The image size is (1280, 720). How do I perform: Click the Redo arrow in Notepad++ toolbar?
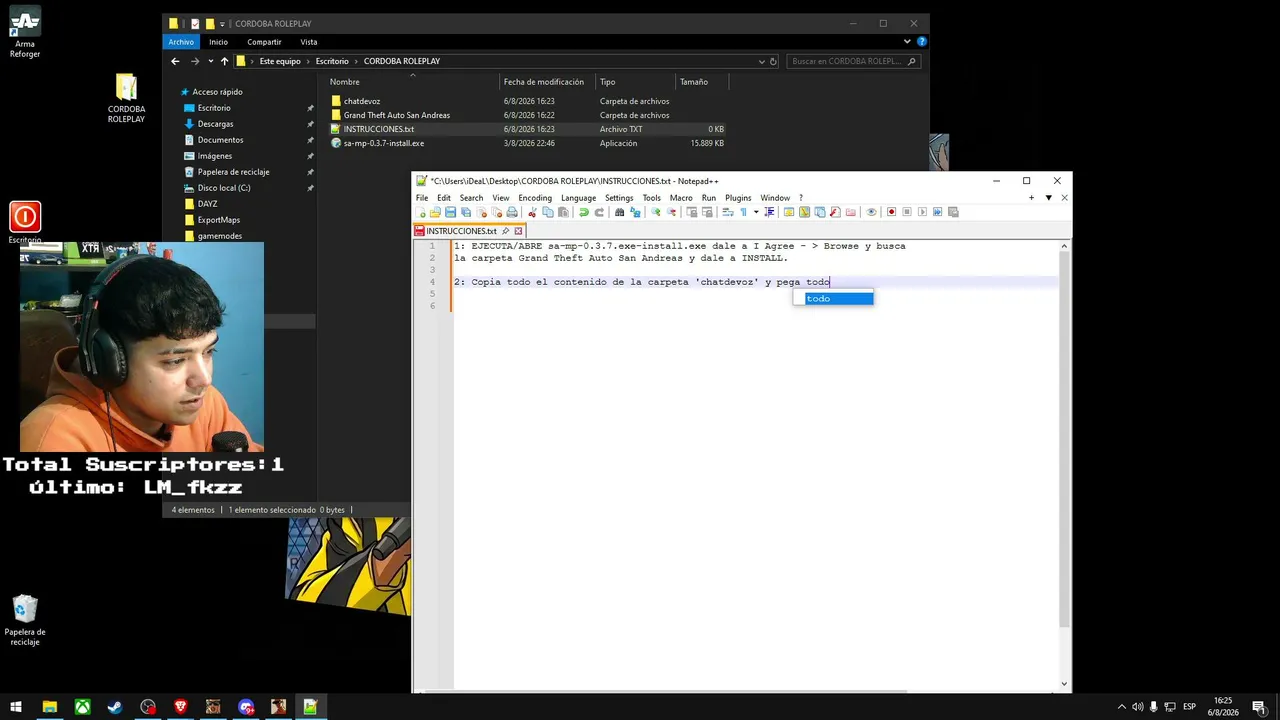pyautogui.click(x=599, y=212)
